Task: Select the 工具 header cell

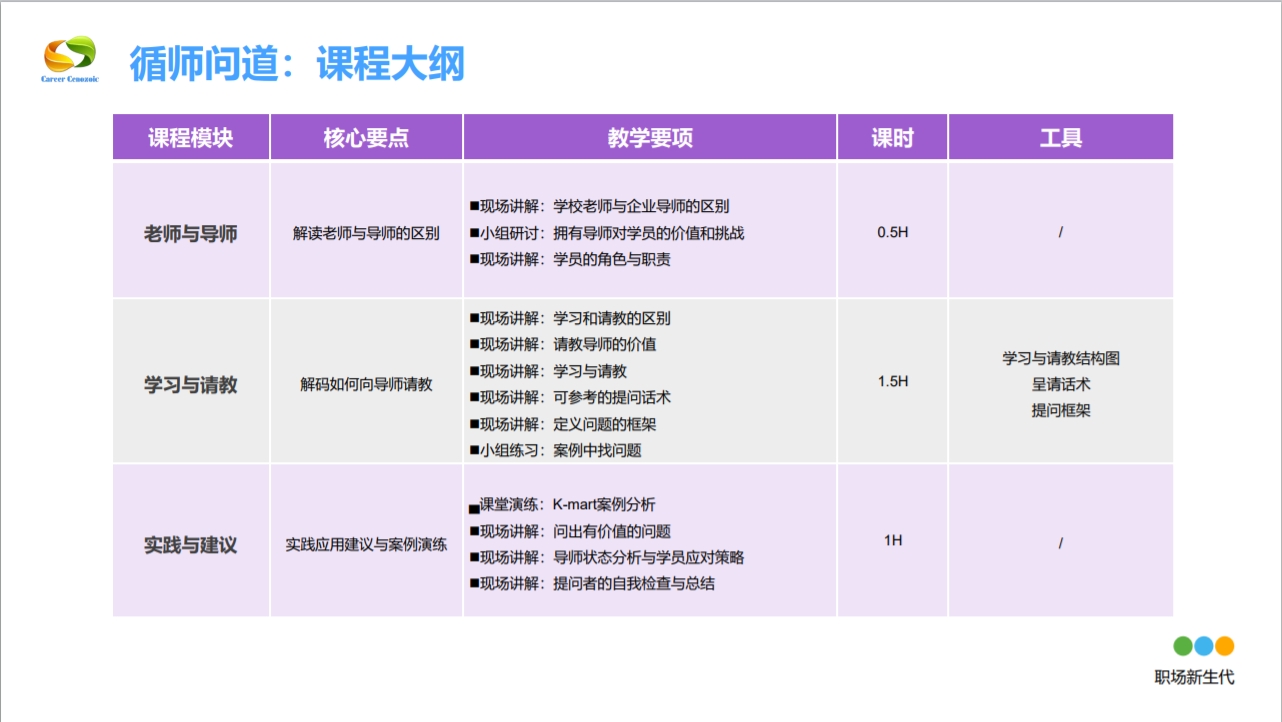Action: (x=1060, y=136)
